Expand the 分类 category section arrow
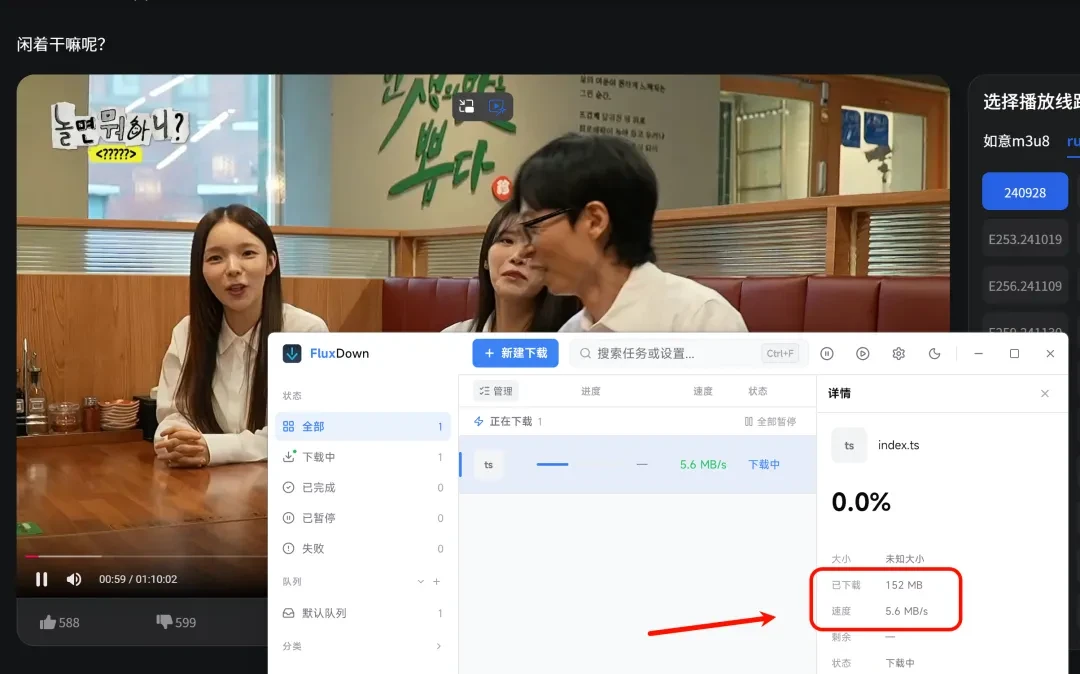The height and width of the screenshot is (674, 1080). (439, 646)
